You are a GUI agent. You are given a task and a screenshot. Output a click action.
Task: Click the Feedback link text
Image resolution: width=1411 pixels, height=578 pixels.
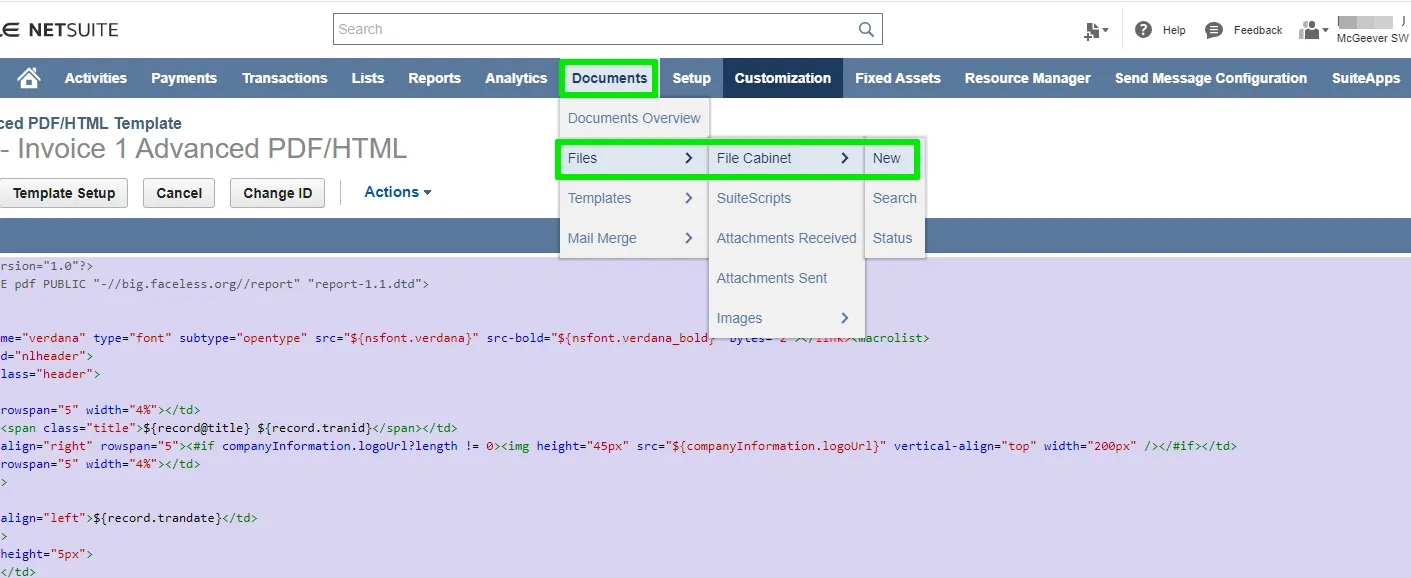pyautogui.click(x=1258, y=30)
